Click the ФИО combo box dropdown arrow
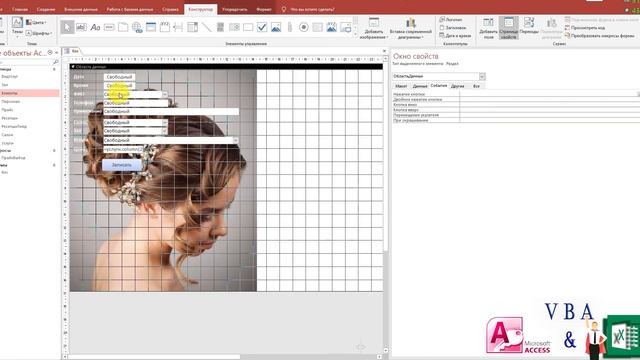Viewport: 640px width, 360px height. [x=164, y=94]
